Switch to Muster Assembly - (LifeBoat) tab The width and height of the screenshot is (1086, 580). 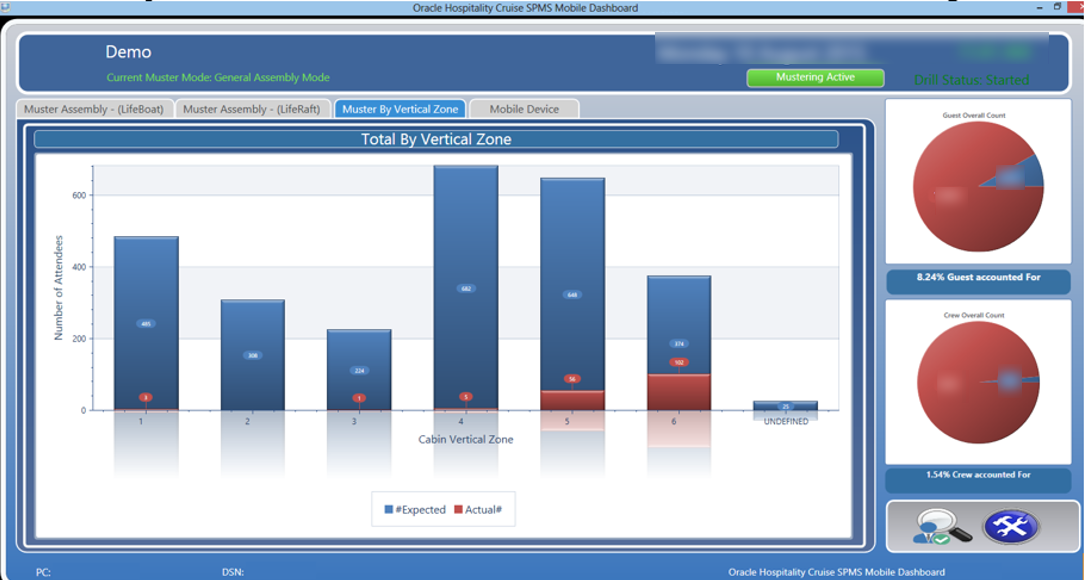[x=94, y=109]
